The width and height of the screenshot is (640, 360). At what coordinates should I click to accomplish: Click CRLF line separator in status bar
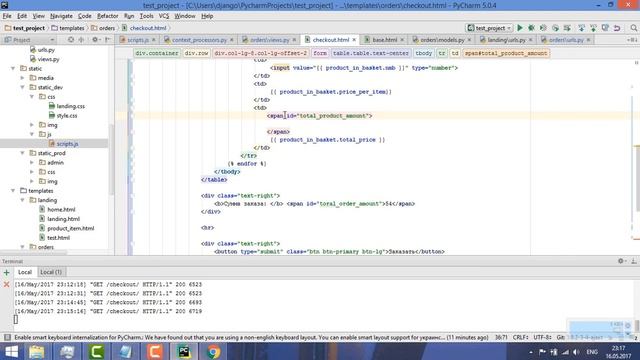(520, 338)
